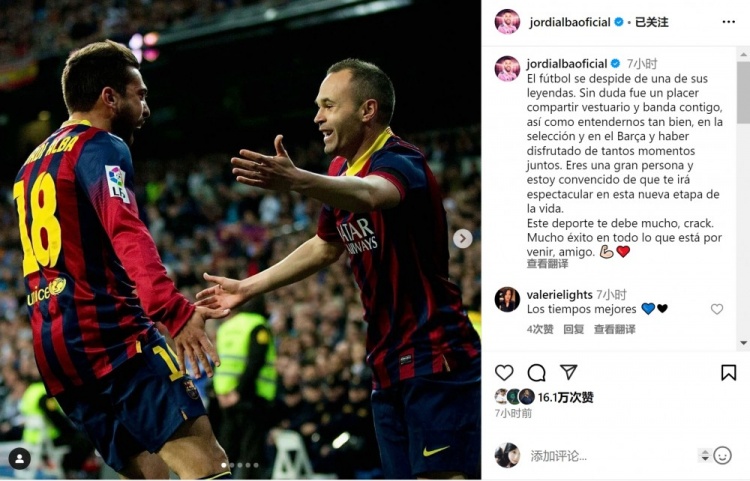The width and height of the screenshot is (750, 481).
Task: View the 16.1万次赞 likes list
Action: tap(565, 397)
